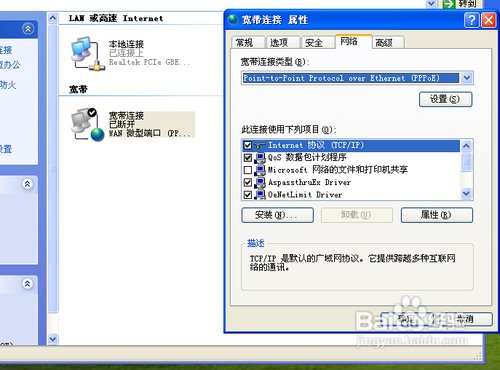The height and width of the screenshot is (370, 500).
Task: Click the 已连接上 status text
Action: [x=126, y=53]
